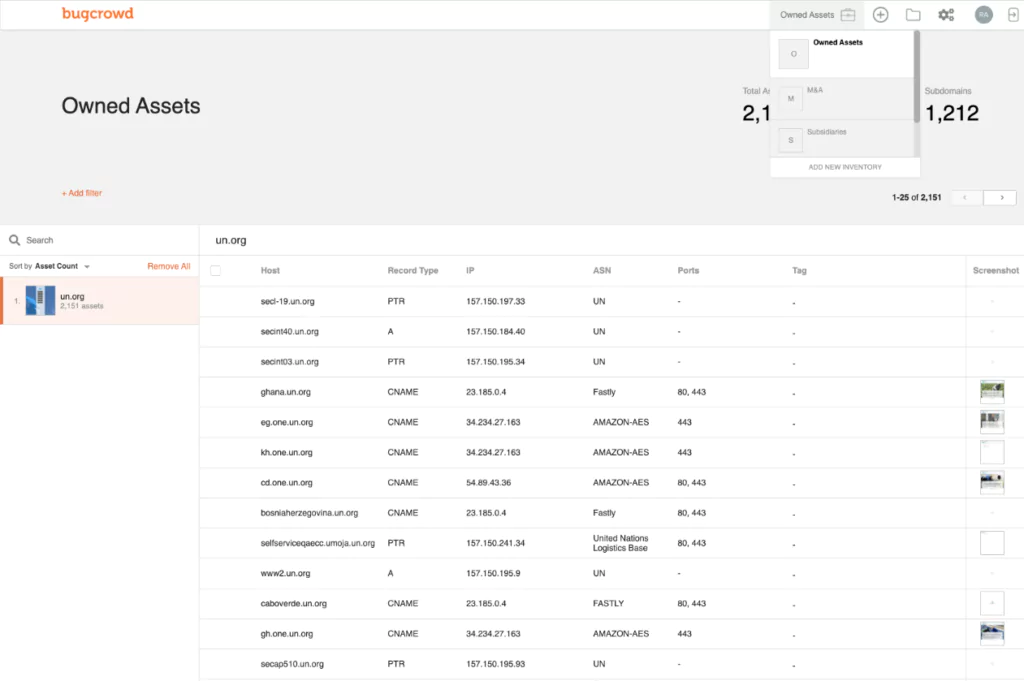Open the folder icon in top bar
The height and width of the screenshot is (681, 1024).
pyautogui.click(x=913, y=14)
